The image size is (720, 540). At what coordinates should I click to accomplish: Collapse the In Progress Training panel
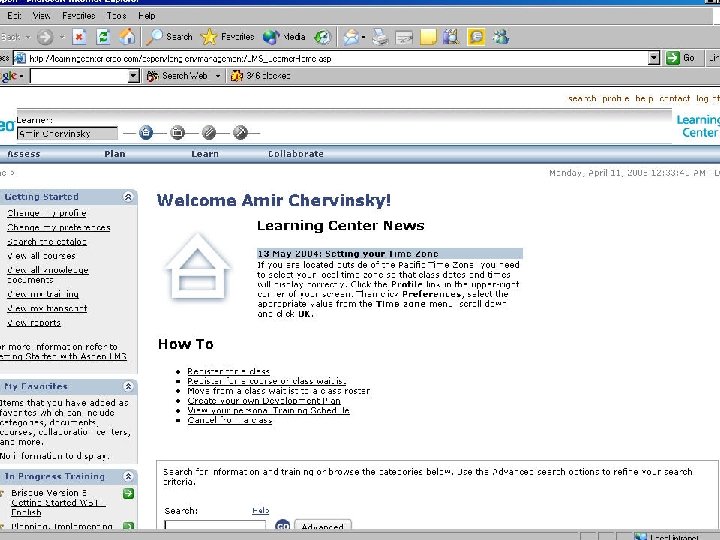point(128,476)
